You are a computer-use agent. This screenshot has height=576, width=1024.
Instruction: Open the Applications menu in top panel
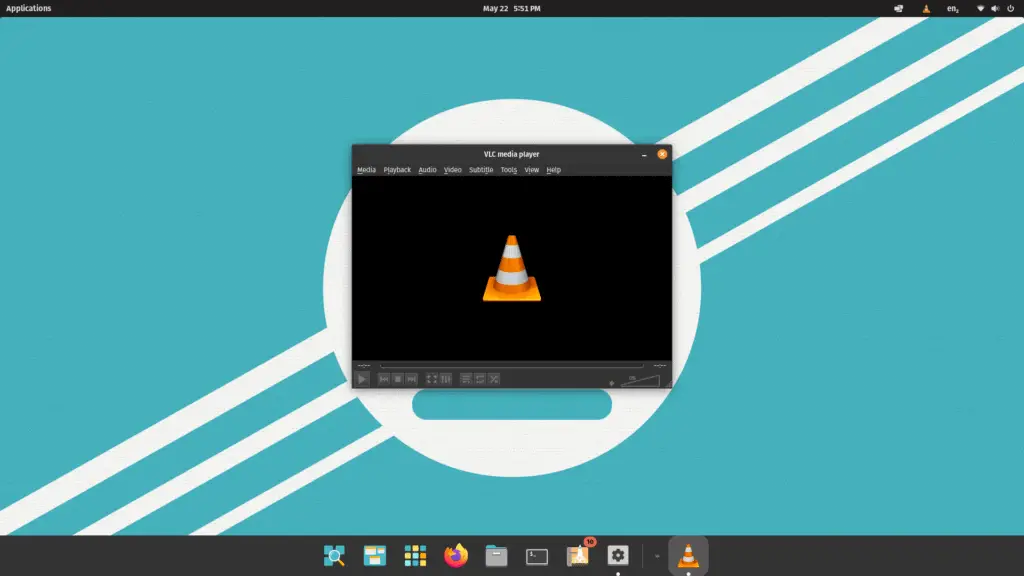coord(29,8)
